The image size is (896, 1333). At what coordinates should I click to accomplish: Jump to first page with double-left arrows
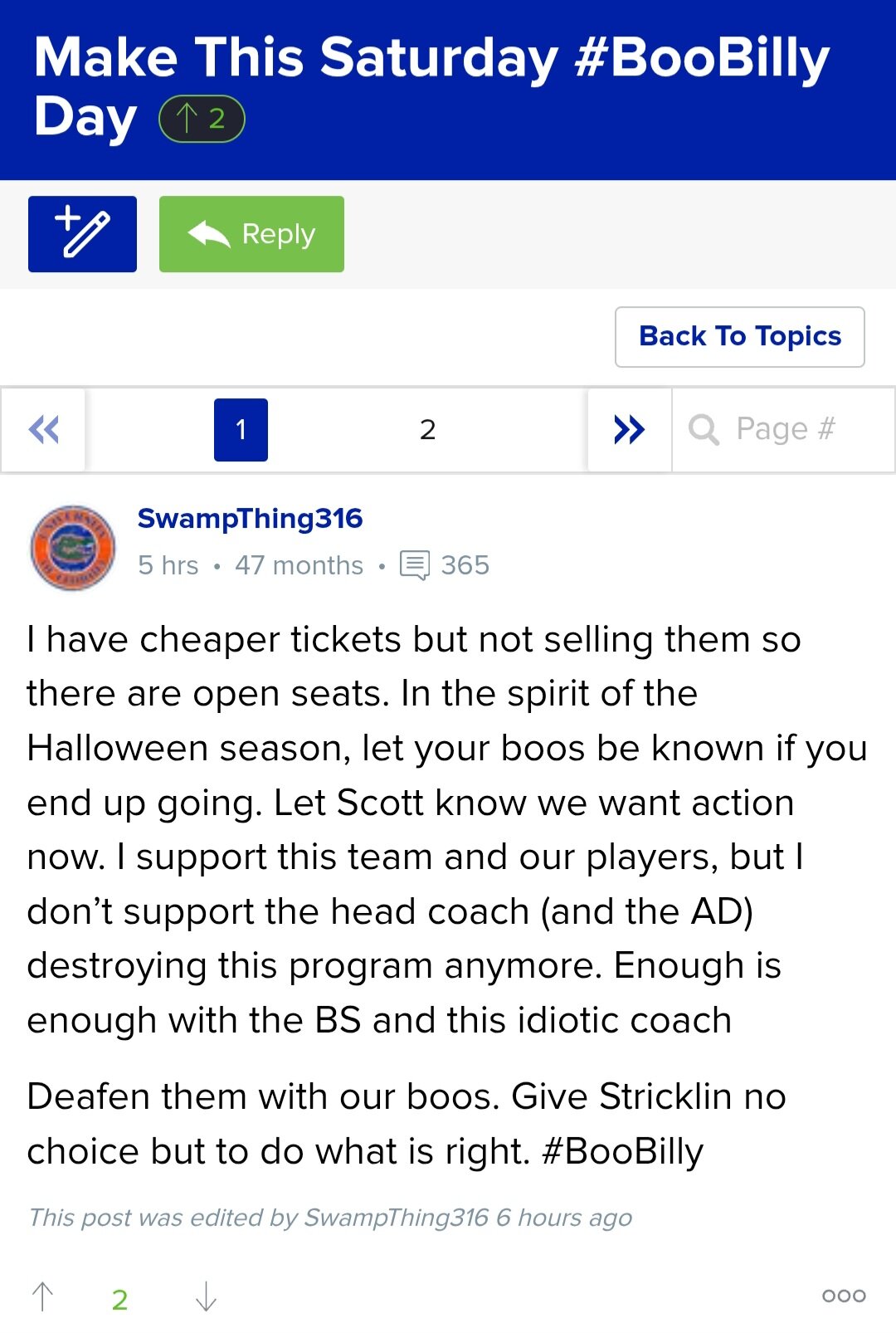[x=43, y=430]
